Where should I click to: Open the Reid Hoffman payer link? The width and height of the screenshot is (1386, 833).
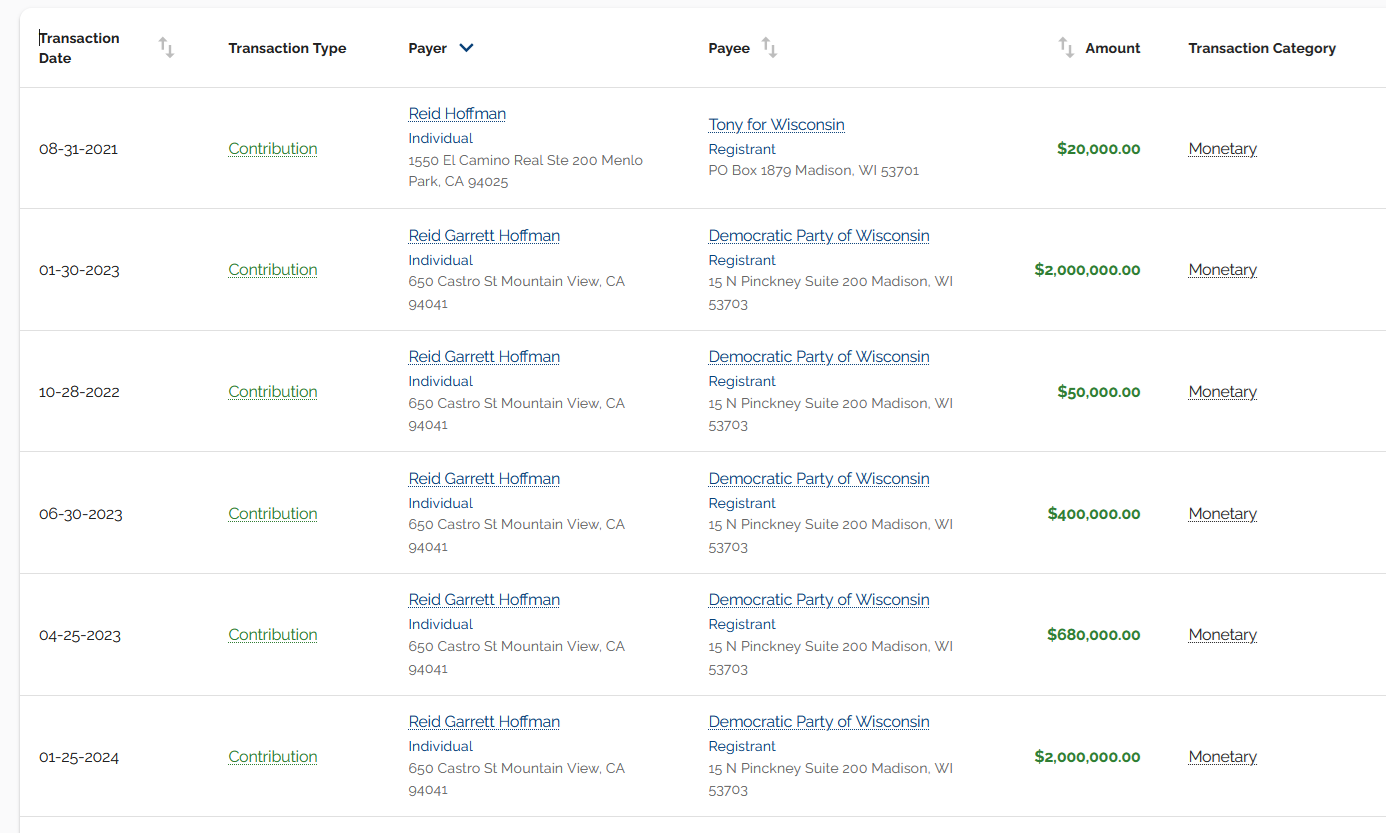point(457,114)
